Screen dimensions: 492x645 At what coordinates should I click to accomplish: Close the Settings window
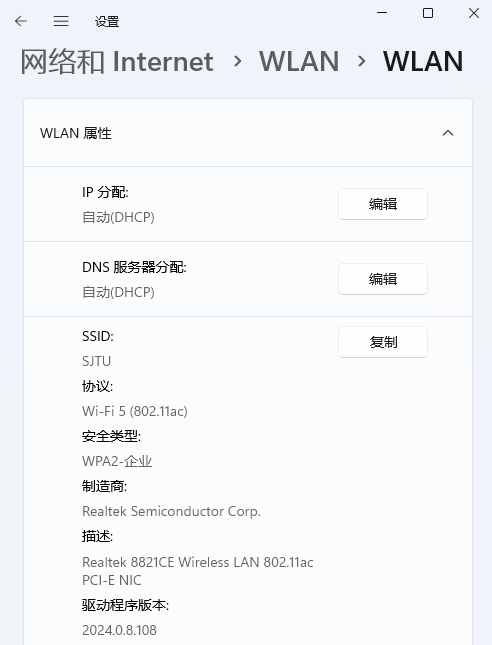474,13
